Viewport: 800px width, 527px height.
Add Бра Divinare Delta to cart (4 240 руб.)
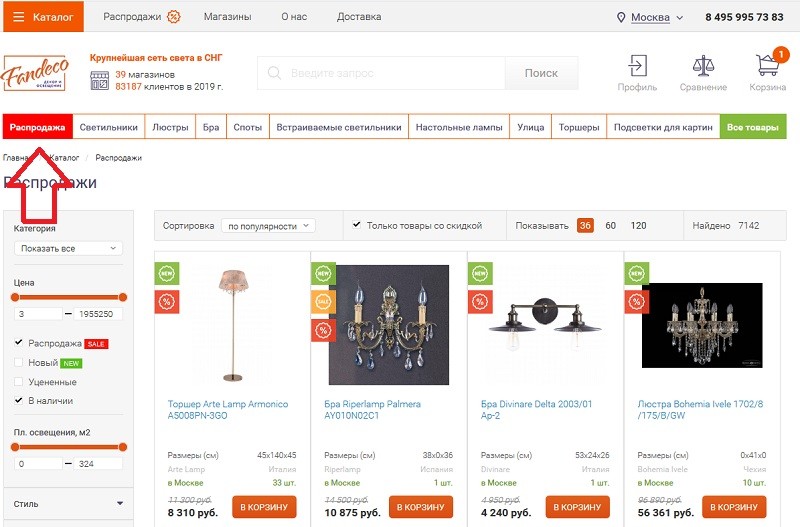(x=578, y=507)
